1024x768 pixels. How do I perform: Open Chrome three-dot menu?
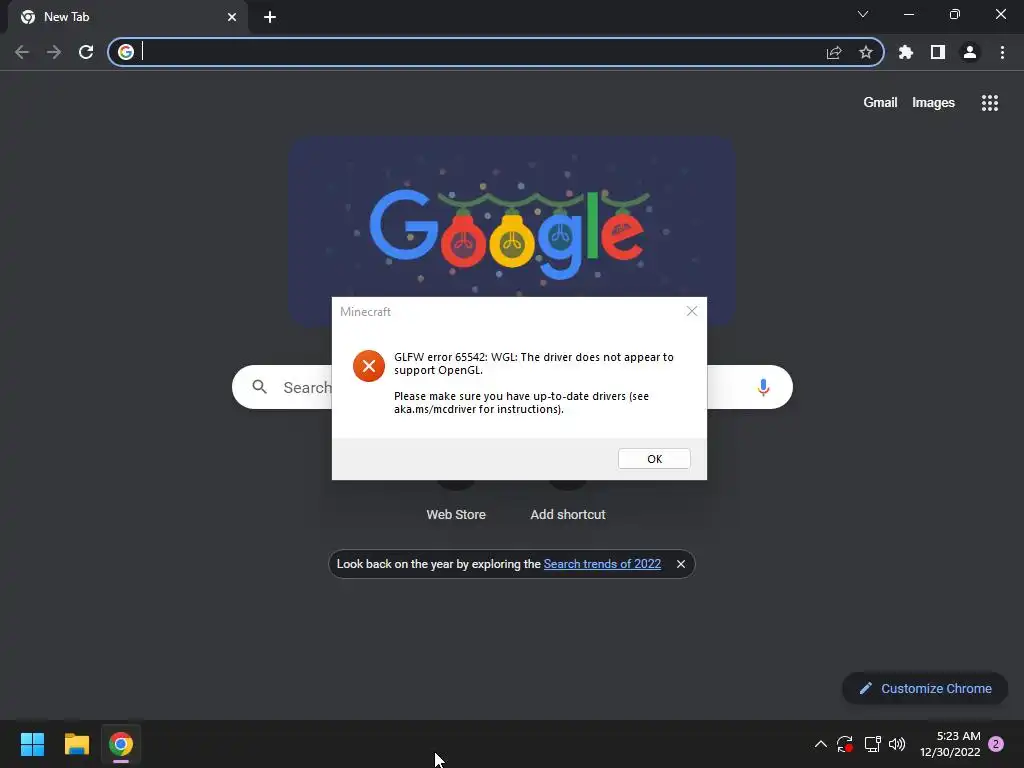coord(1002,52)
